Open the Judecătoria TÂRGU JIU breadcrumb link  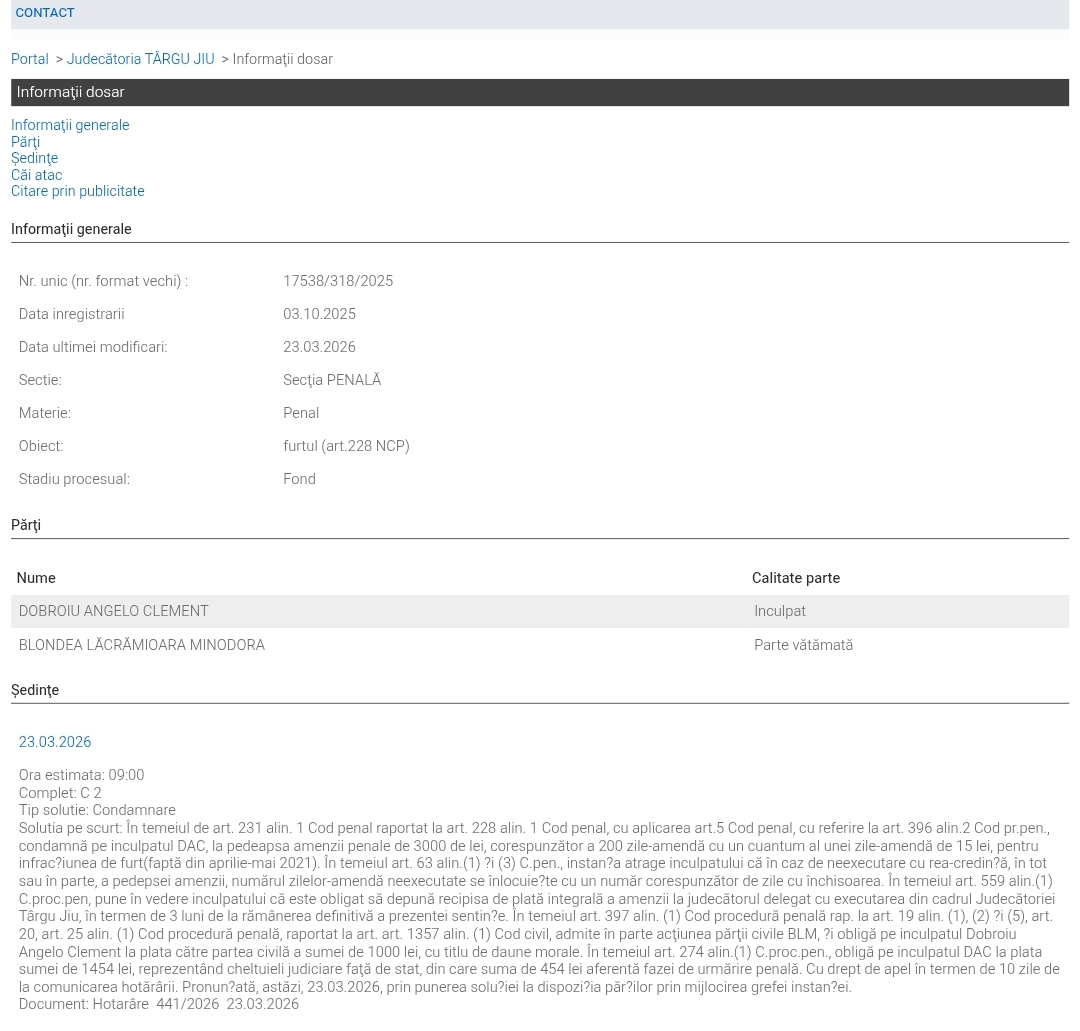[x=141, y=59]
